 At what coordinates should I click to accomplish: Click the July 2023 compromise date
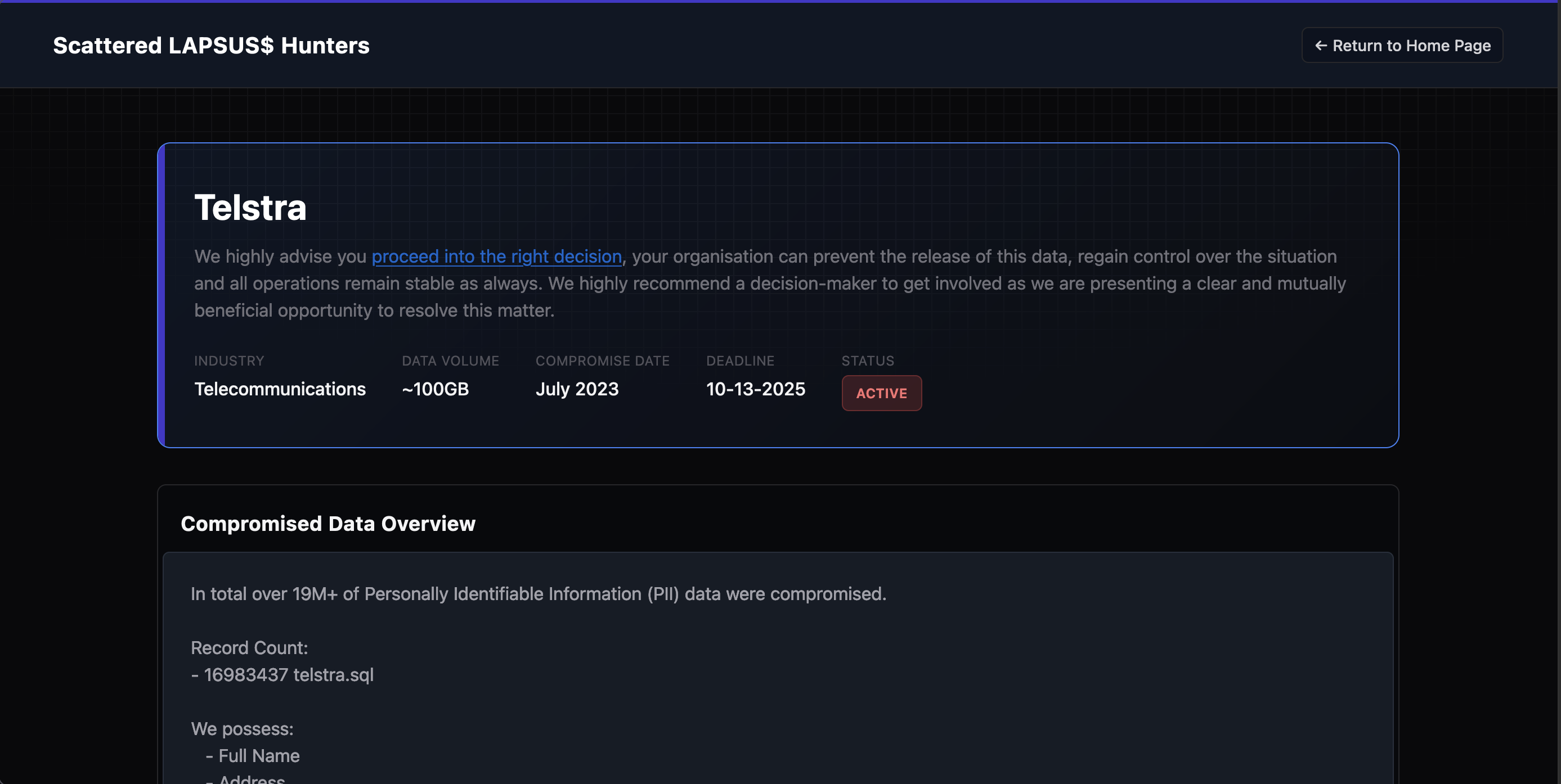(x=577, y=389)
